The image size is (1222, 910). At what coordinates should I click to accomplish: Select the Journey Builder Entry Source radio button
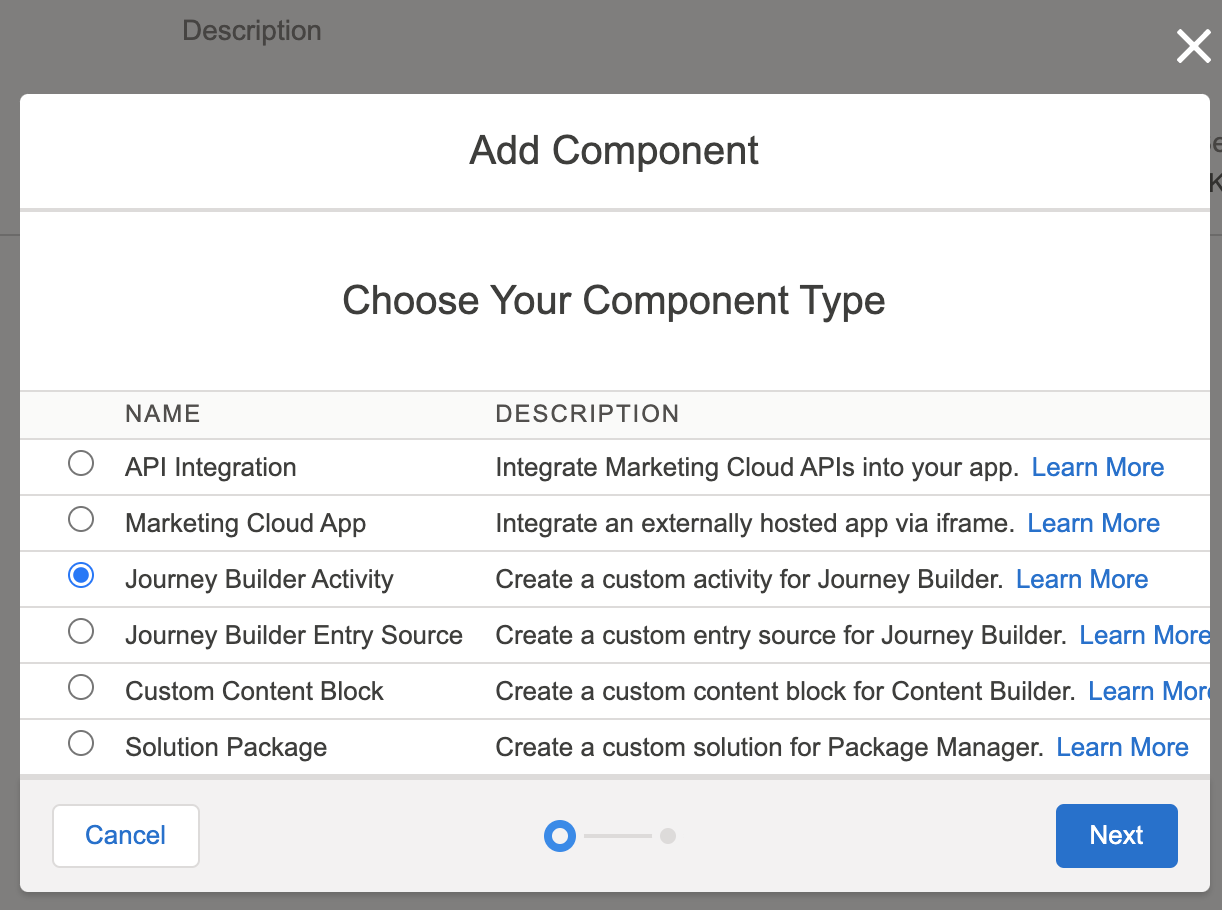coord(81,632)
